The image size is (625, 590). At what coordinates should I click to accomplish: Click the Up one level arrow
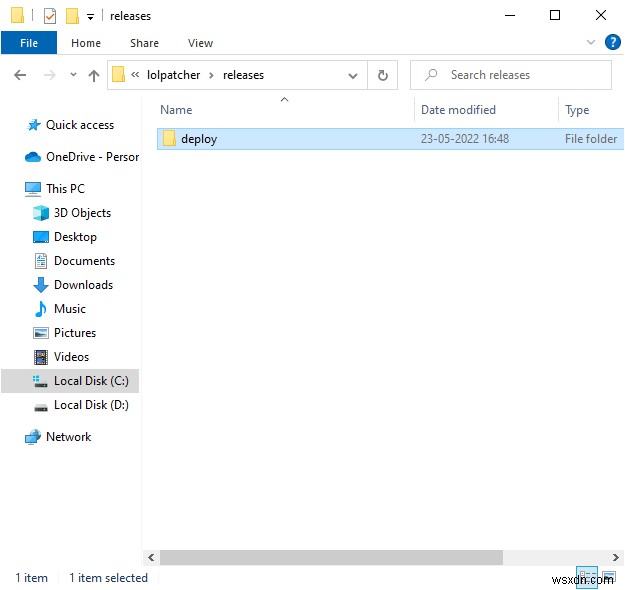click(x=94, y=75)
